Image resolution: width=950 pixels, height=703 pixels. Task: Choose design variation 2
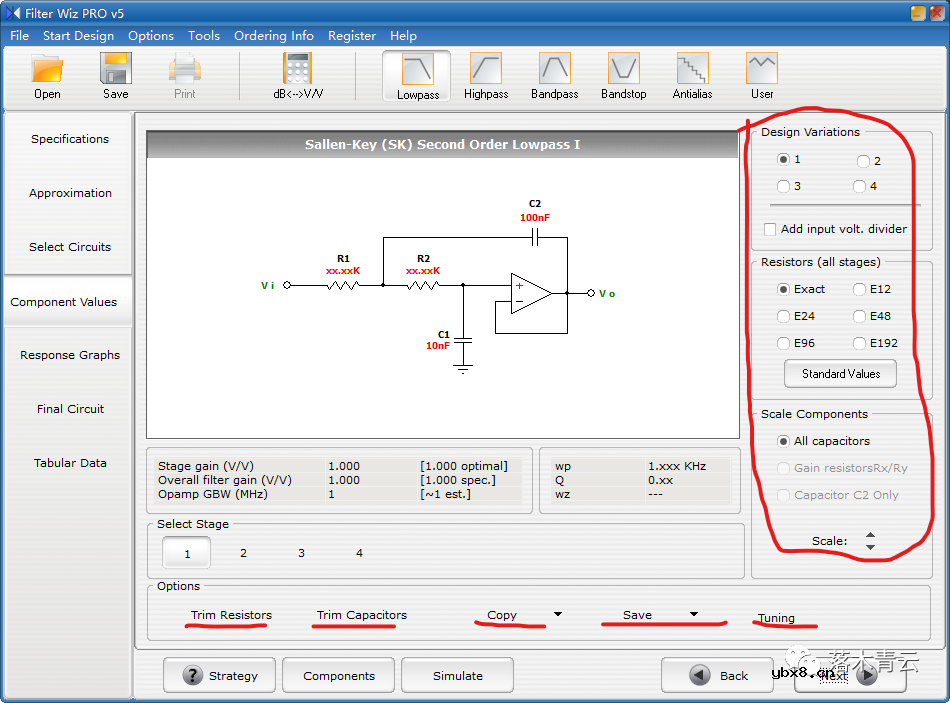coord(863,161)
